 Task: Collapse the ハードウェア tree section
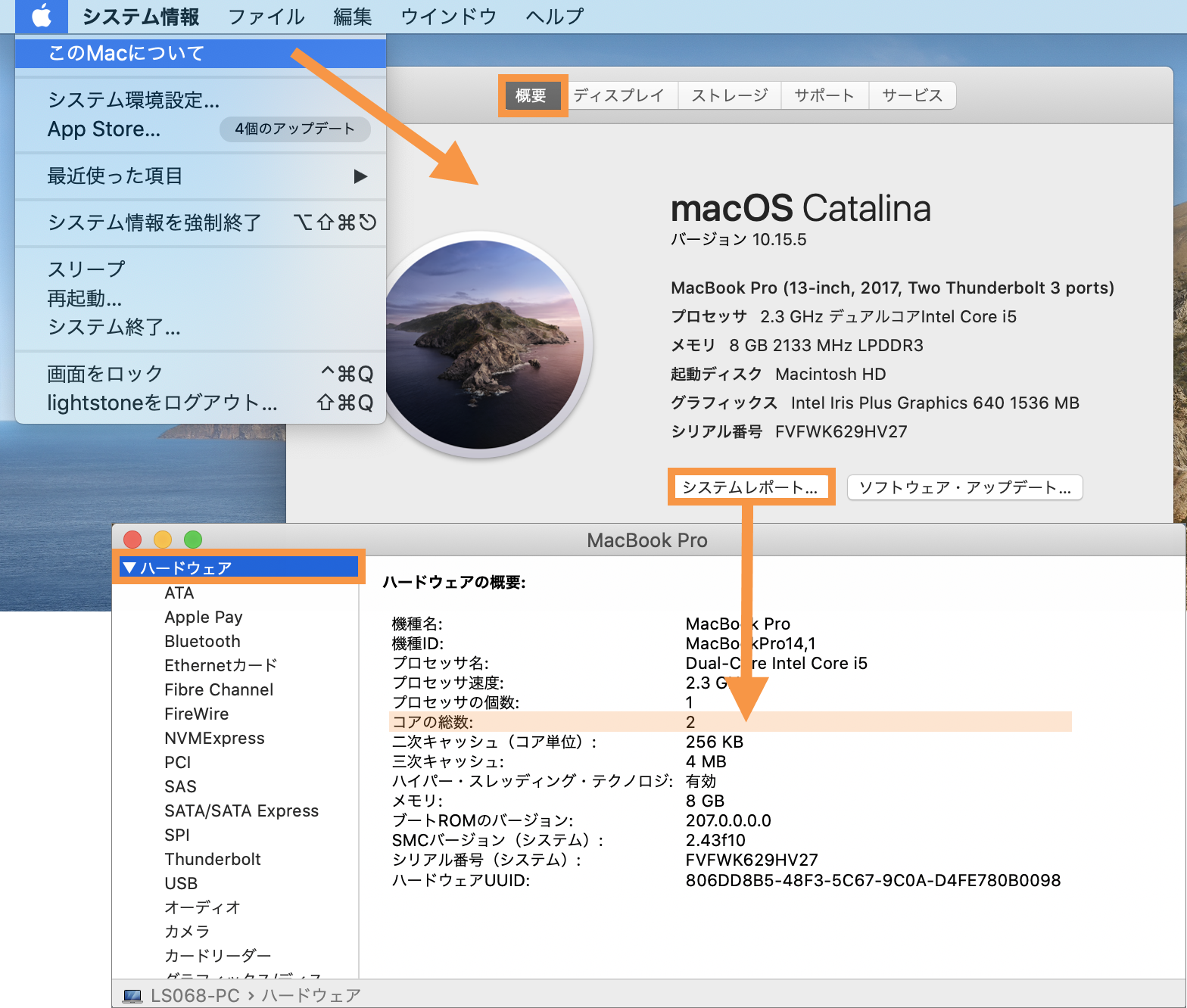click(129, 568)
